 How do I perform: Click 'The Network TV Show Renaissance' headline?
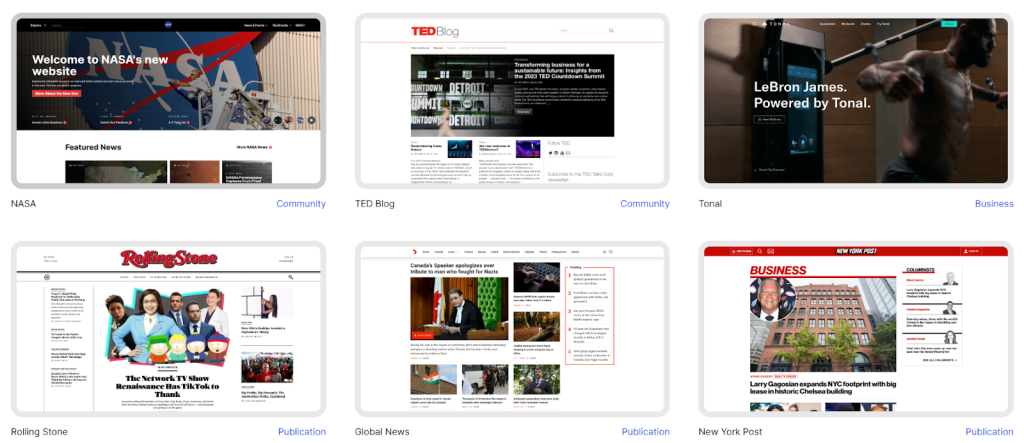(x=168, y=387)
